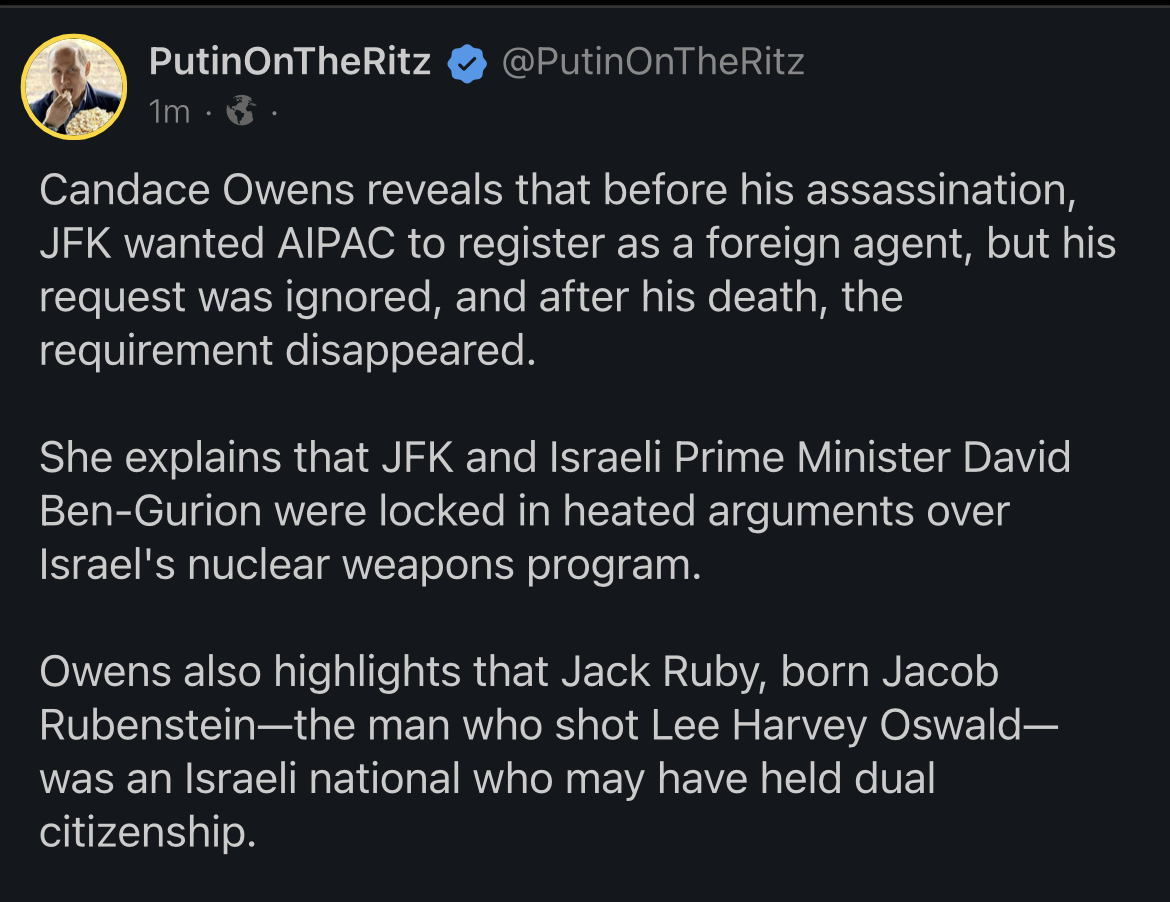Open the @PutinOnTheRitz handle link
The height and width of the screenshot is (902, 1170).
(x=652, y=62)
